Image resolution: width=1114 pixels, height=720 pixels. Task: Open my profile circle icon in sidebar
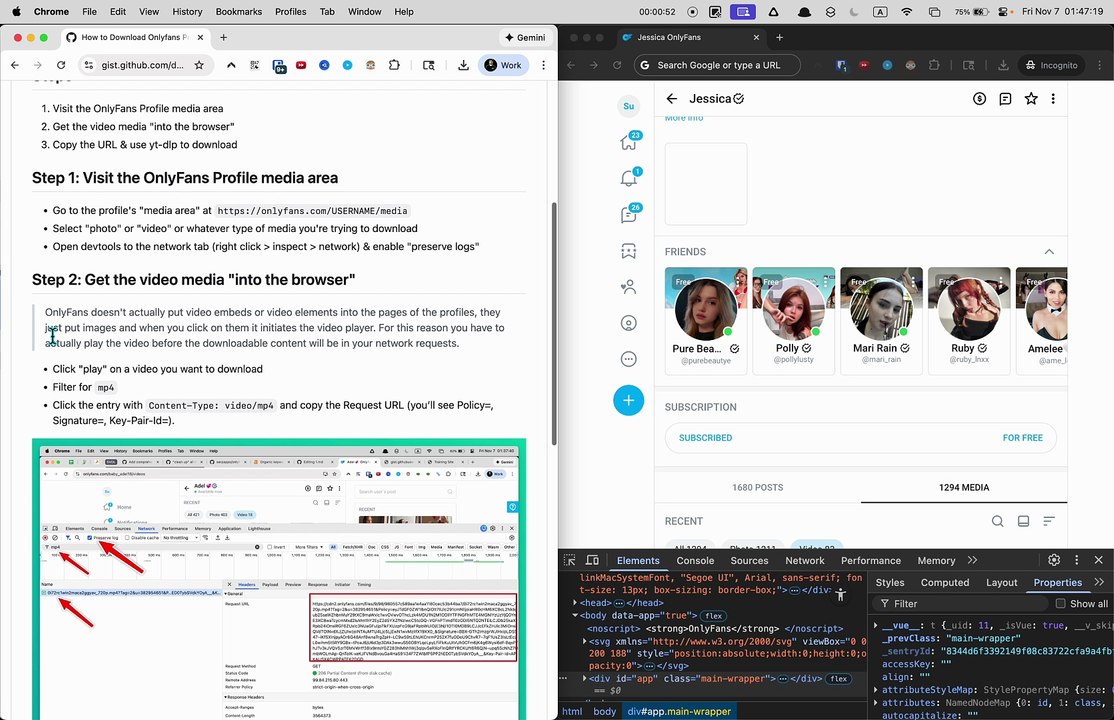(x=629, y=323)
